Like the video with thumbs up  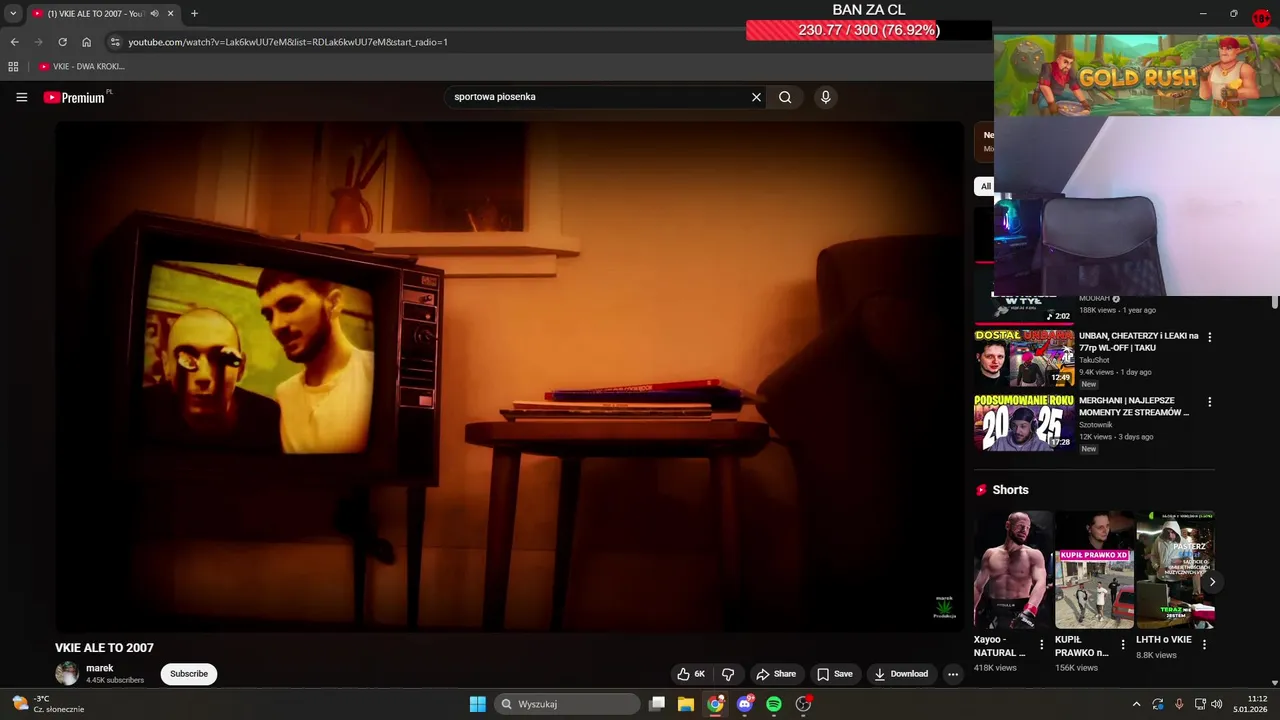(x=691, y=674)
